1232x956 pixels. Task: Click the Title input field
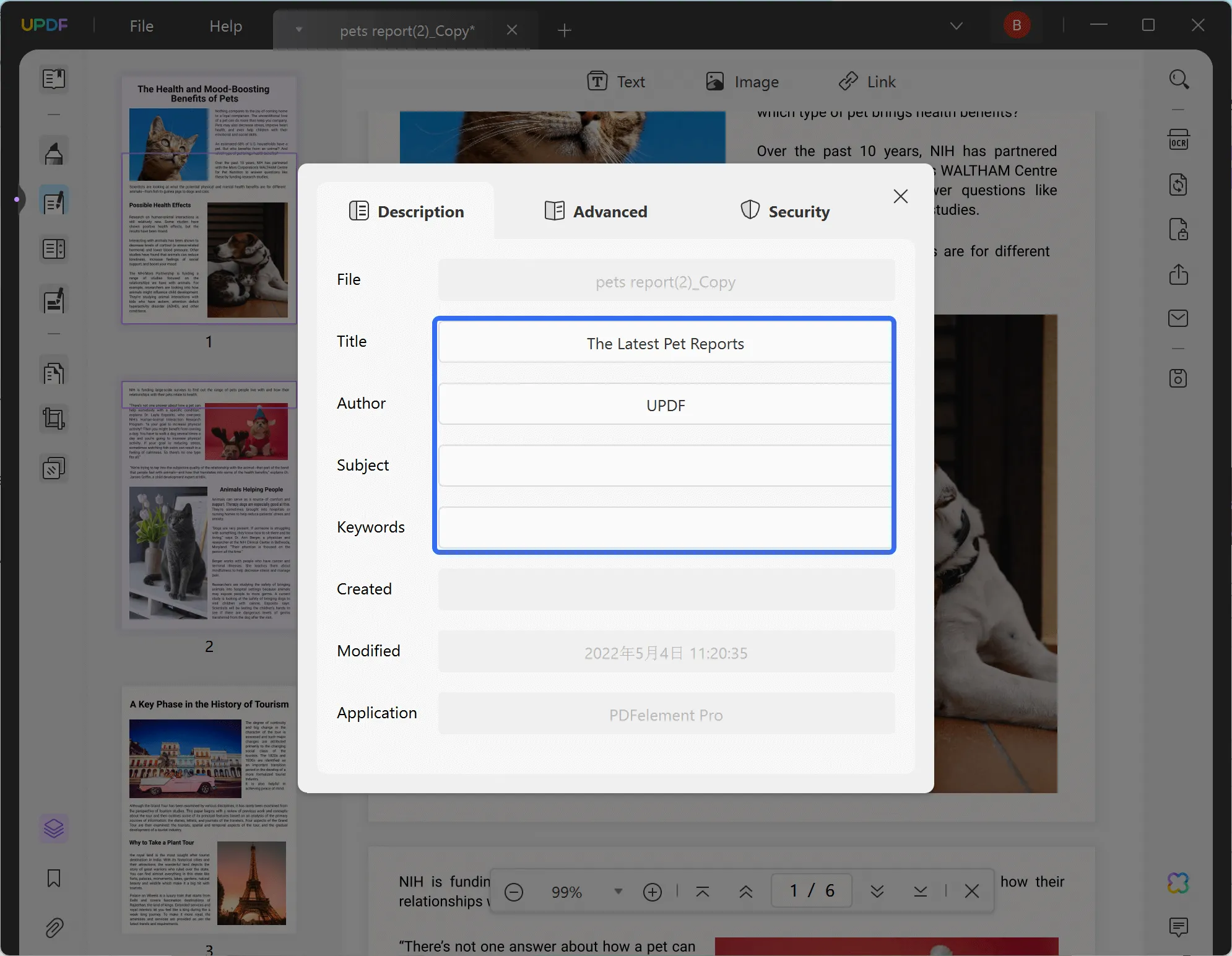pyautogui.click(x=665, y=343)
